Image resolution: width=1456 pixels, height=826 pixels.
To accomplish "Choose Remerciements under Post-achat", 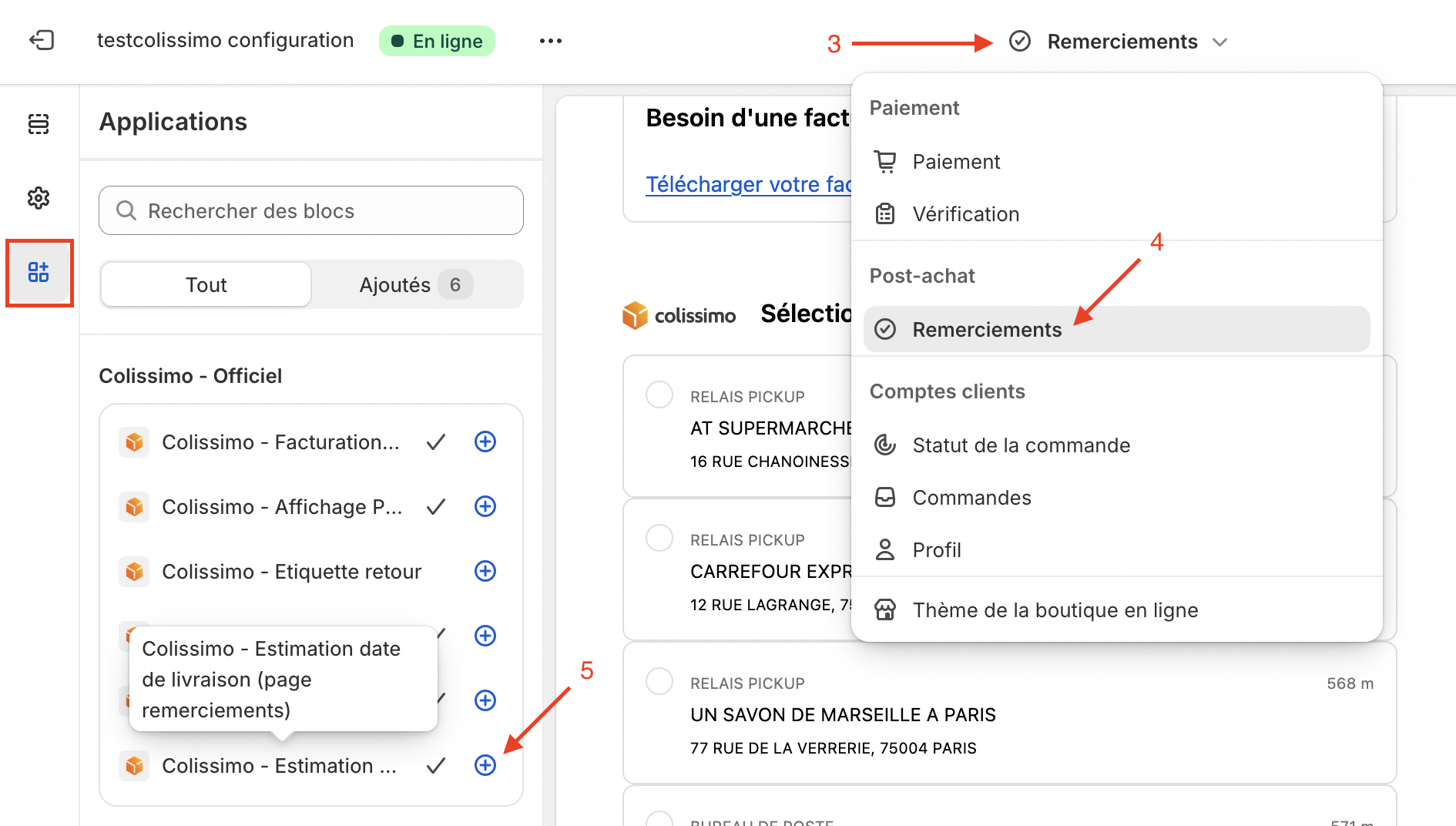I will (1117, 330).
